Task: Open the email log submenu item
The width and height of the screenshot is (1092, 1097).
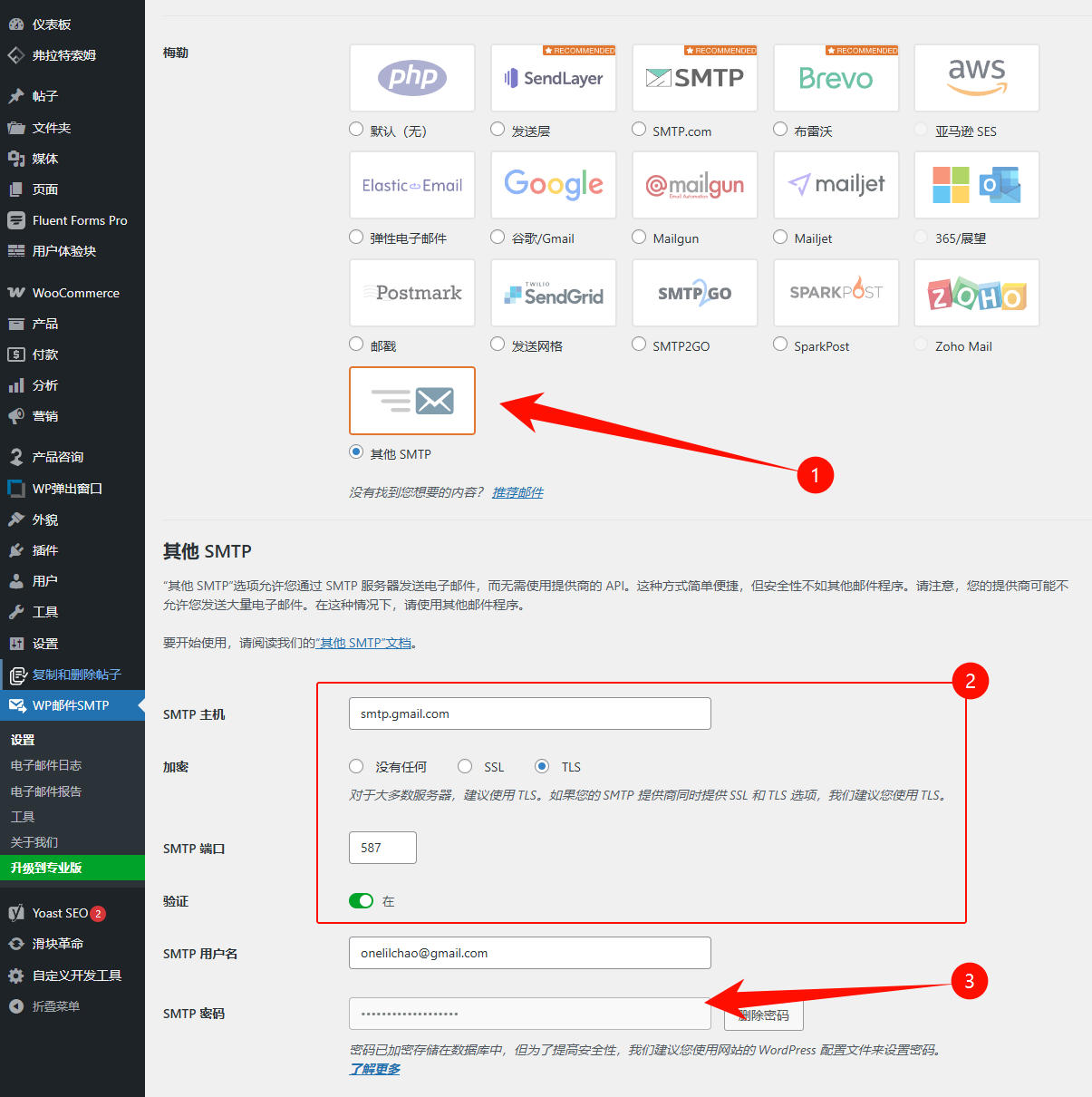Action: click(x=46, y=765)
